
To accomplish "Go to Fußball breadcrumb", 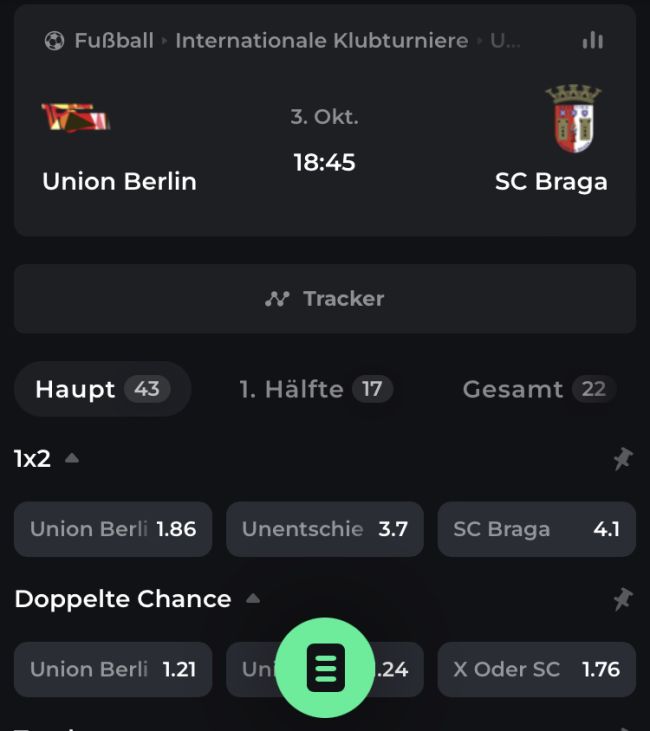I will pyautogui.click(x=113, y=41).
